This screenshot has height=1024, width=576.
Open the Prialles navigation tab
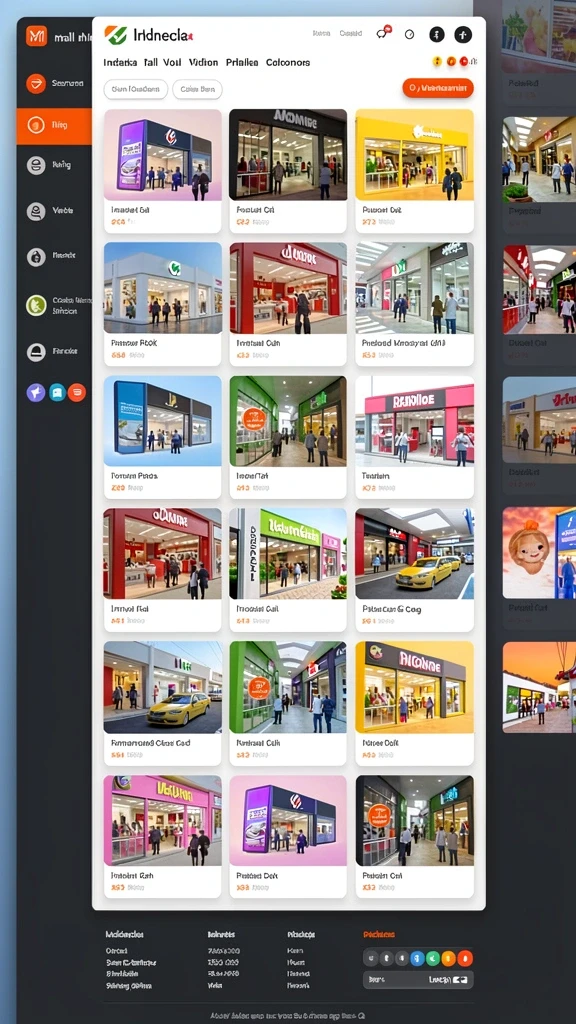click(242, 63)
